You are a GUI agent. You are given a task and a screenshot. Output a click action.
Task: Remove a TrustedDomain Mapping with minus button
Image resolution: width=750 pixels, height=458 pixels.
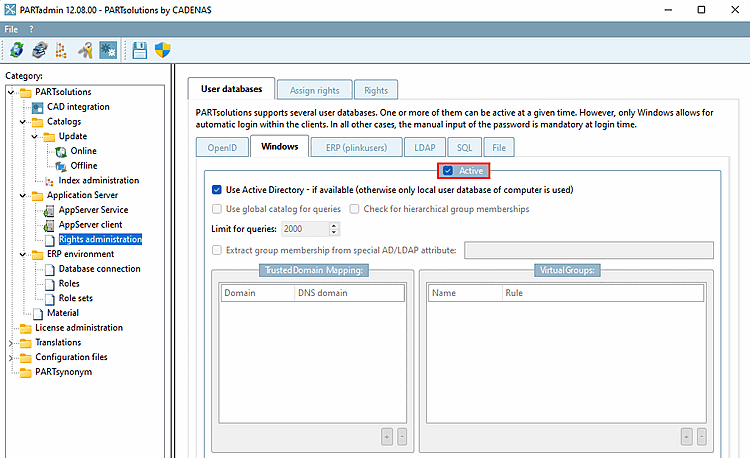pyautogui.click(x=402, y=436)
